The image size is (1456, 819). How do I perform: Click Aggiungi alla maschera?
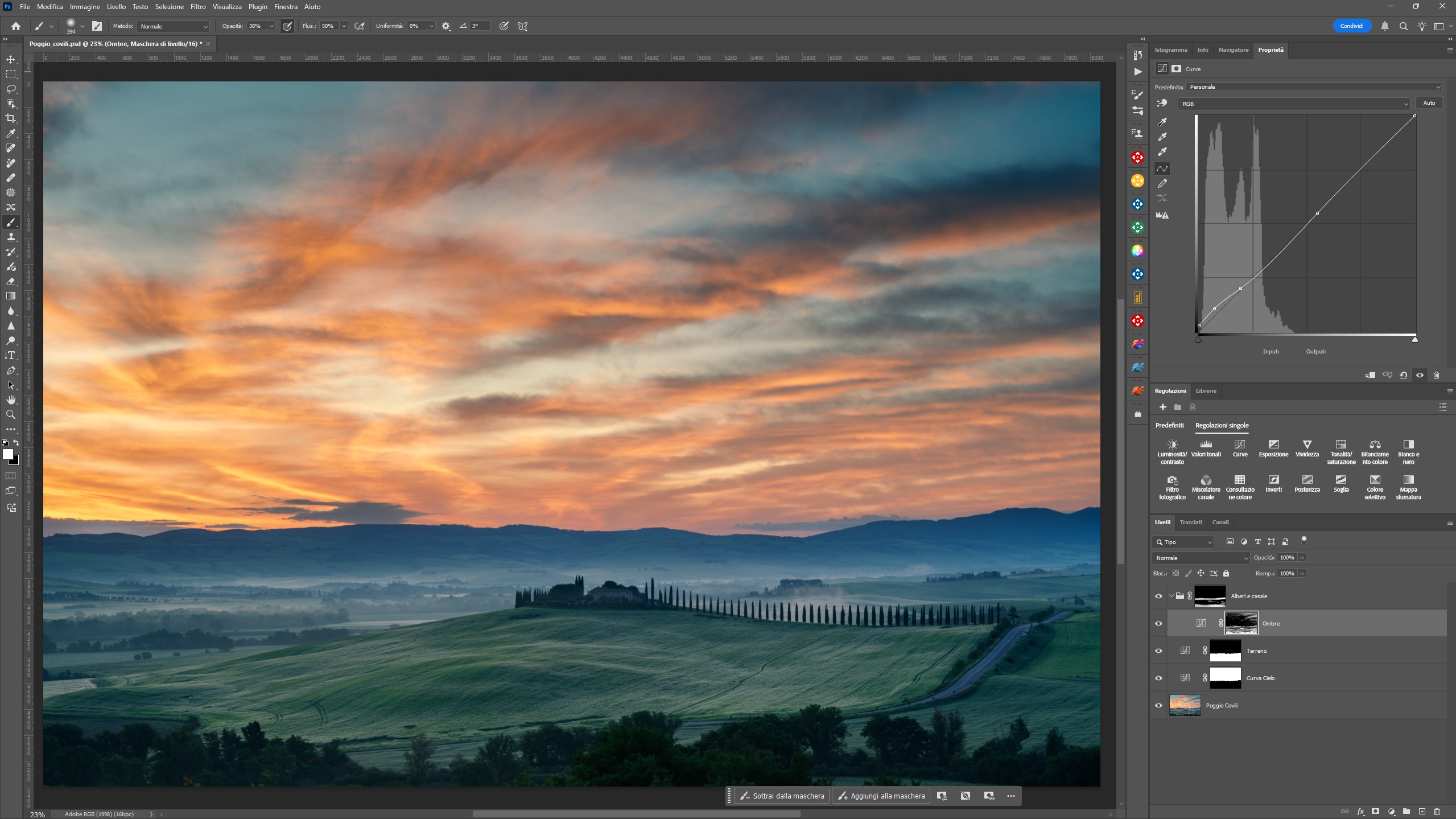[881, 796]
